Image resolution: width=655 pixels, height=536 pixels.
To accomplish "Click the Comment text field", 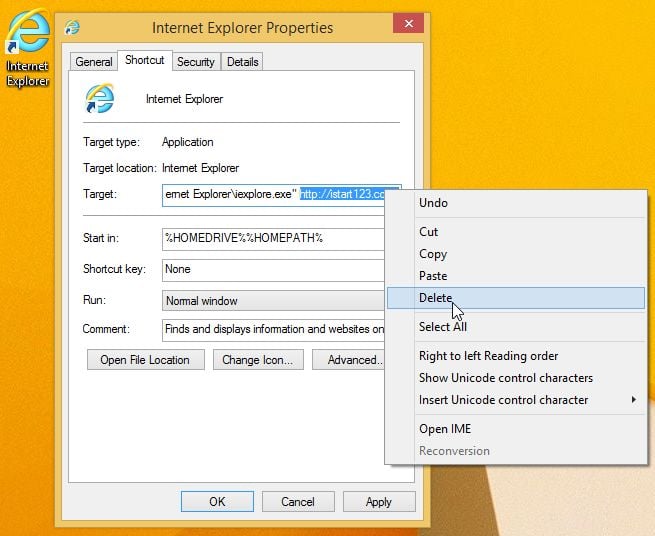I will [273, 330].
